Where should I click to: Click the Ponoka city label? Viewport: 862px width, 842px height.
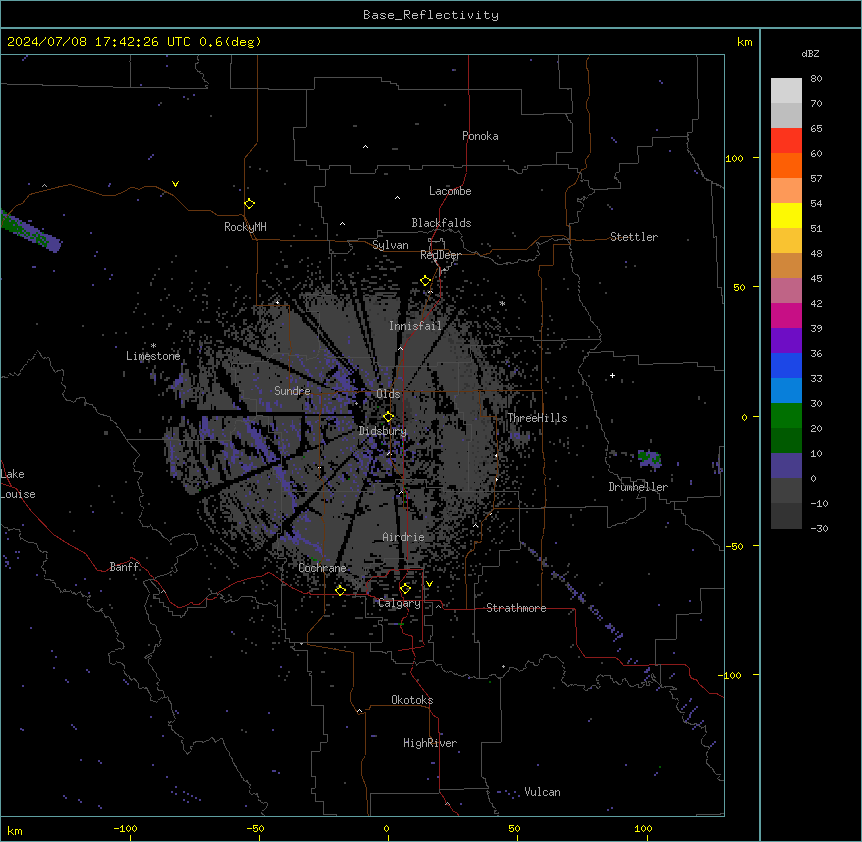pos(480,136)
